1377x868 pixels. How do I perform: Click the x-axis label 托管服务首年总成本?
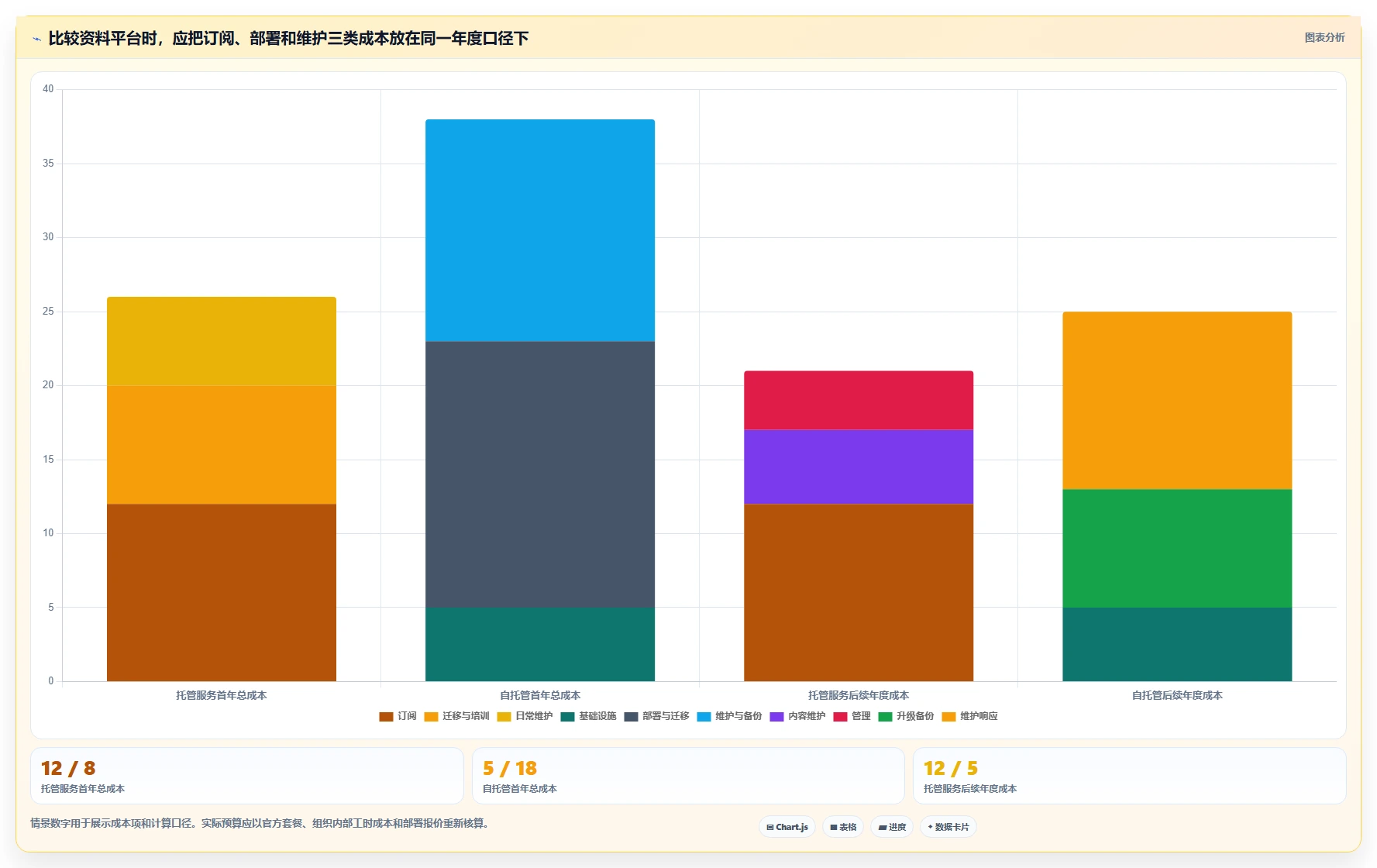222,695
